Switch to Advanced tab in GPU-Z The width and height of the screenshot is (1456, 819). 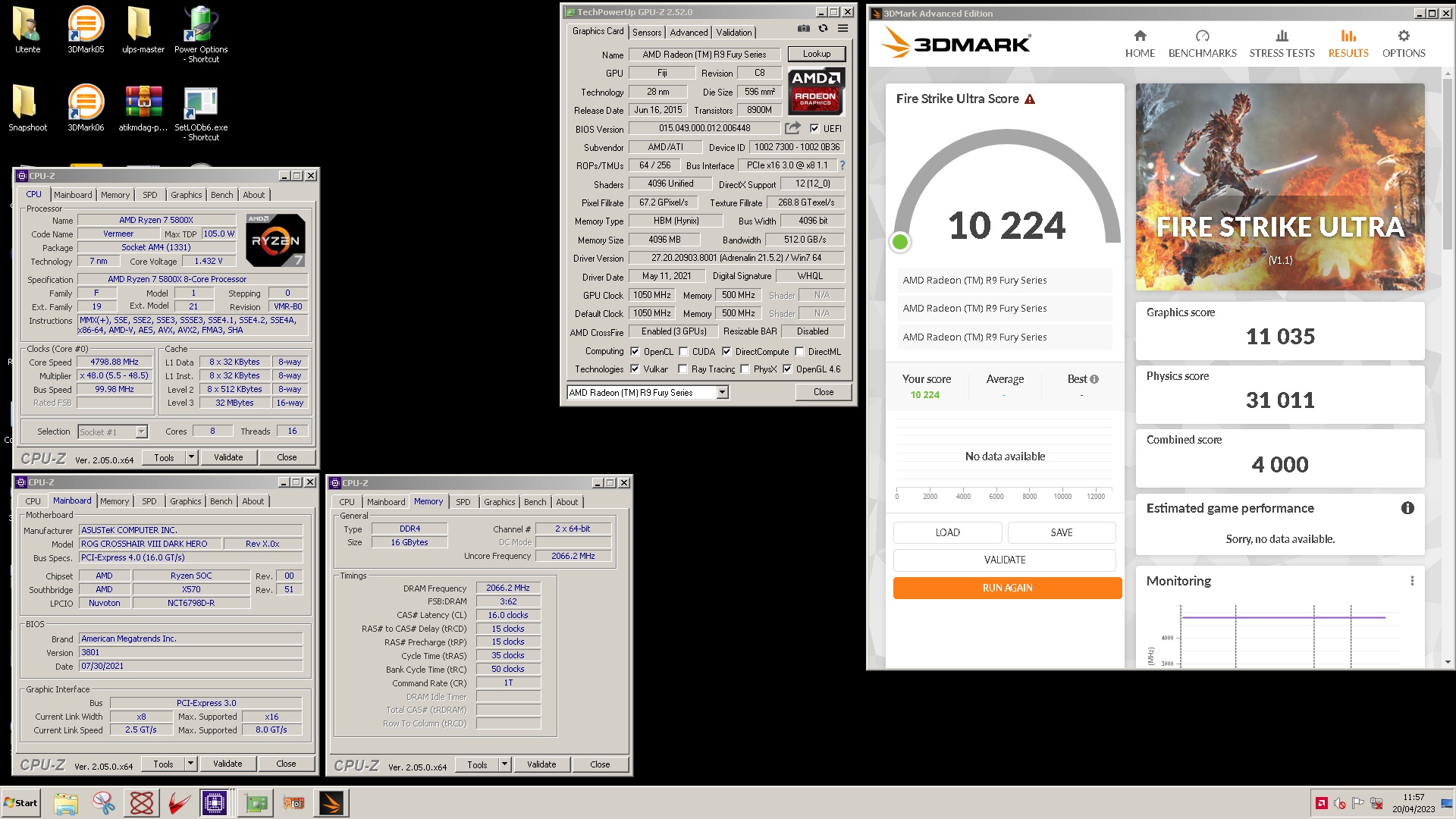(689, 32)
